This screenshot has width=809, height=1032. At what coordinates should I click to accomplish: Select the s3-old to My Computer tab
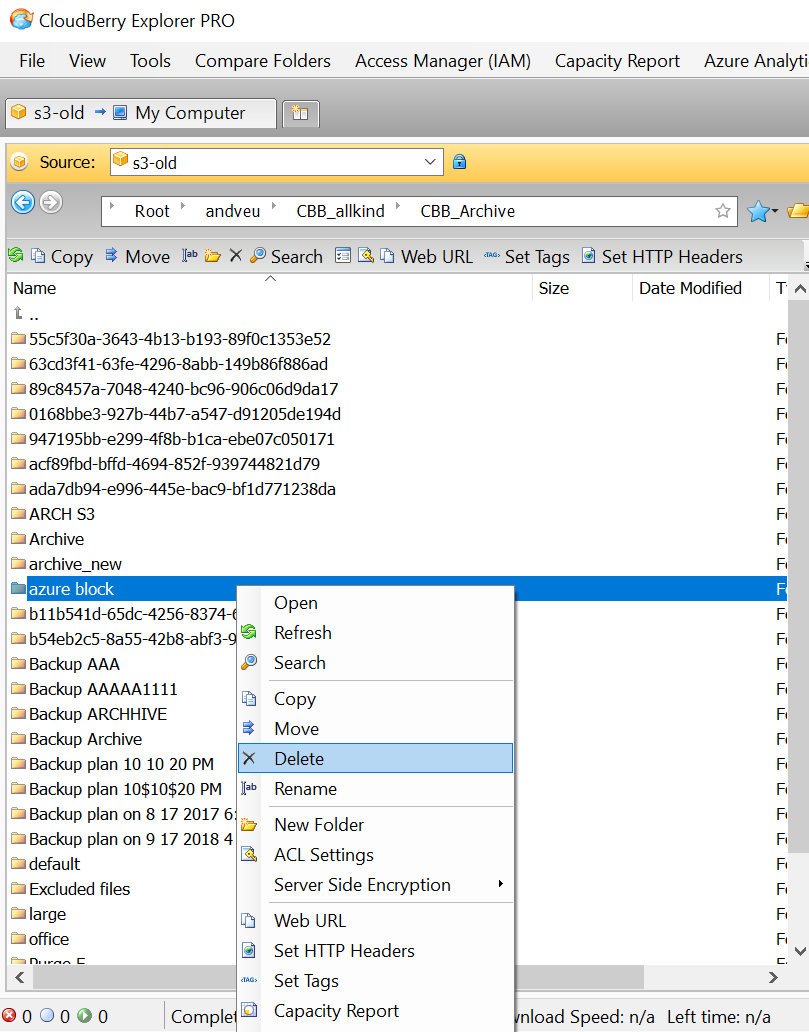[140, 113]
